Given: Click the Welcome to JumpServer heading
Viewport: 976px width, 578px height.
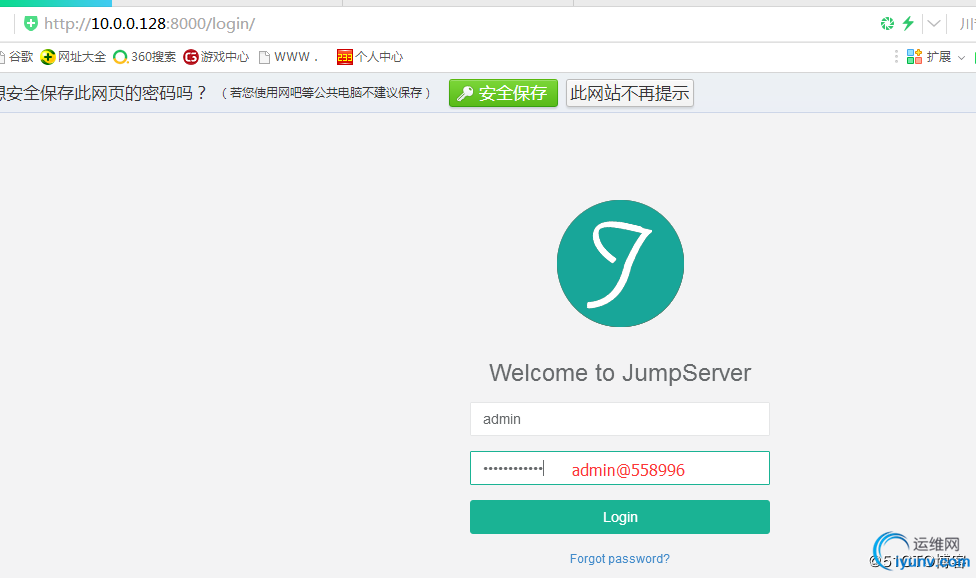Looking at the screenshot, I should coord(620,373).
